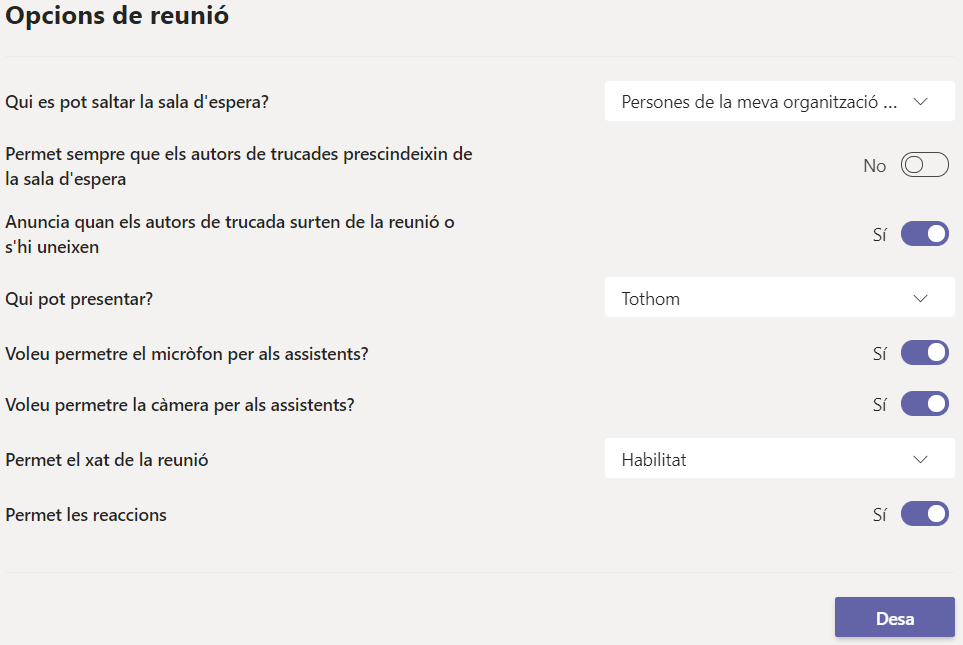Click the 'Opcions de reunió' heading

(118, 17)
